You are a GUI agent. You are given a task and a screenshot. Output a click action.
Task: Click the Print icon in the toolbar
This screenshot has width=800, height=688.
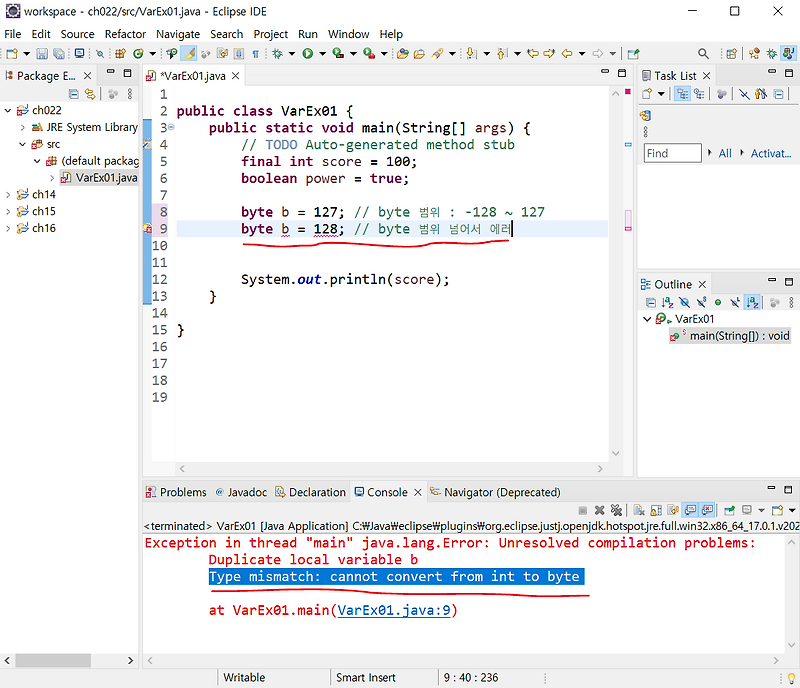[78, 53]
